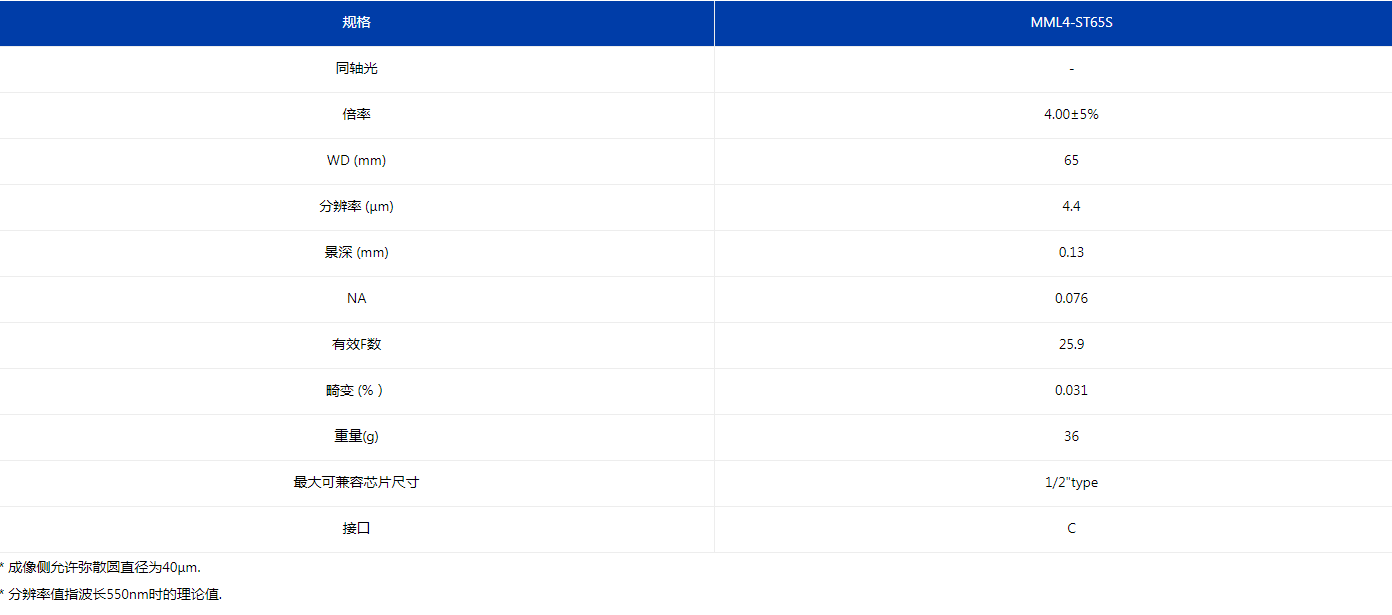This screenshot has width=1392, height=615.
Task: Click the interface value C
Action: (x=1071, y=529)
